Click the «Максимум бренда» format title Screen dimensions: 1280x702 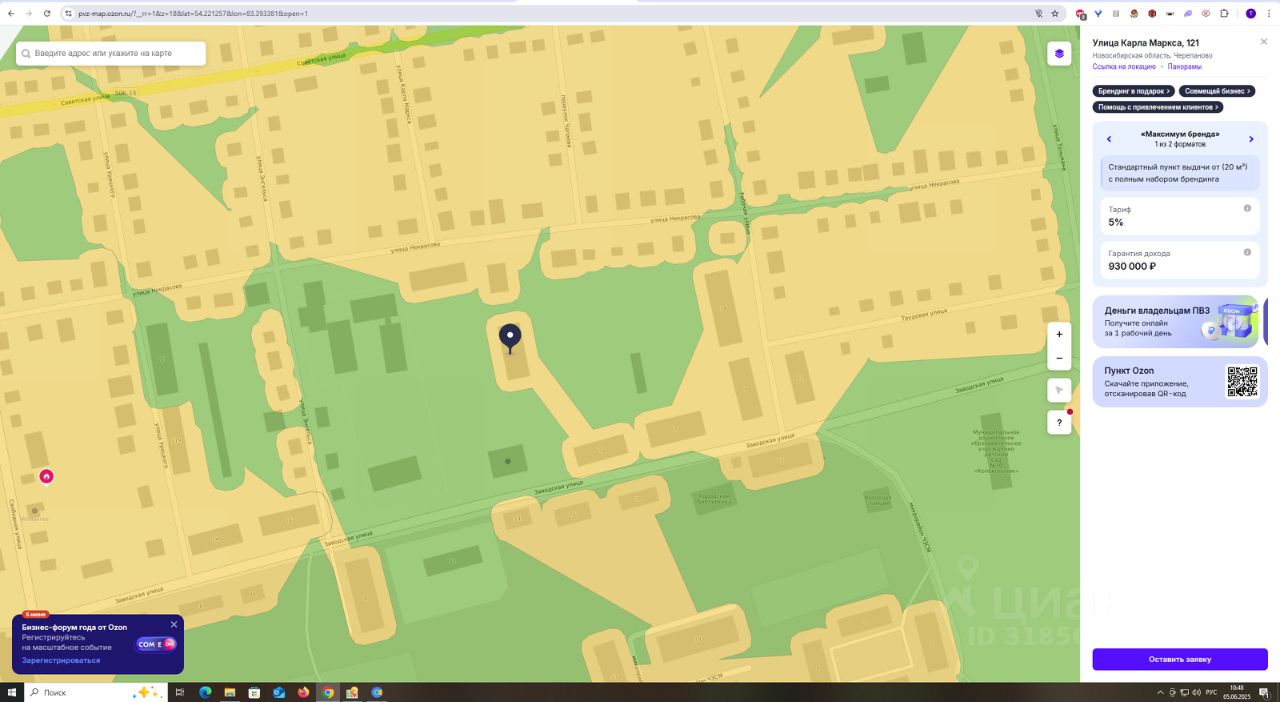1180,134
